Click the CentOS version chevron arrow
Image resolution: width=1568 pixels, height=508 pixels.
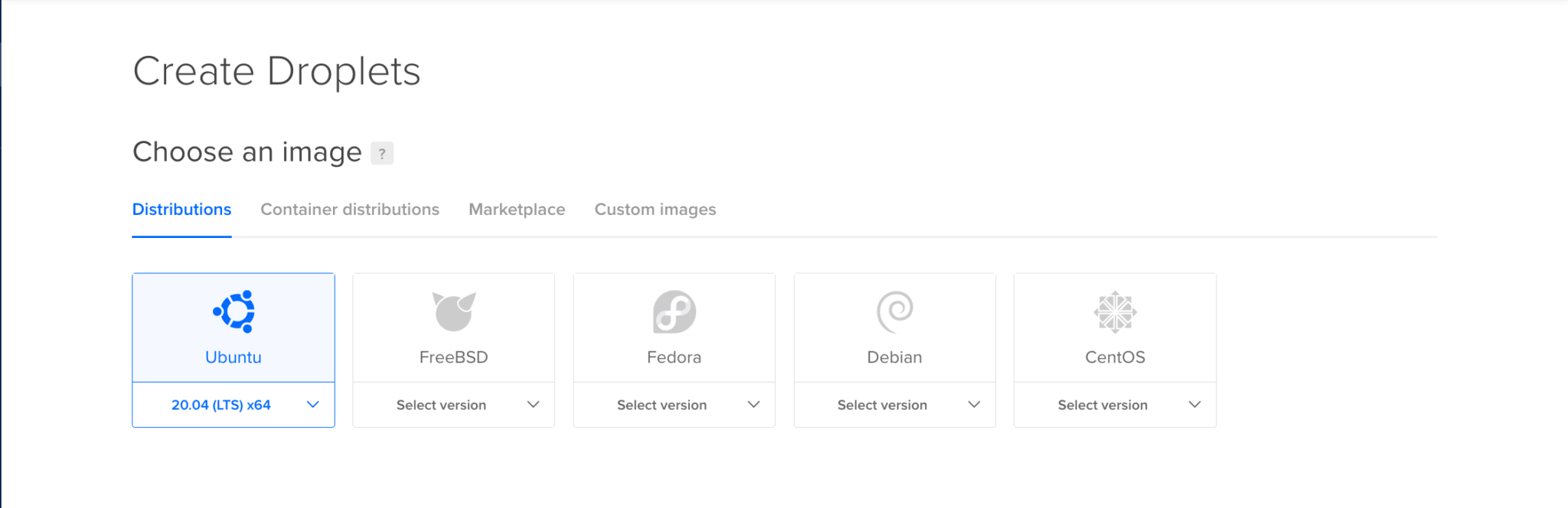click(1194, 405)
